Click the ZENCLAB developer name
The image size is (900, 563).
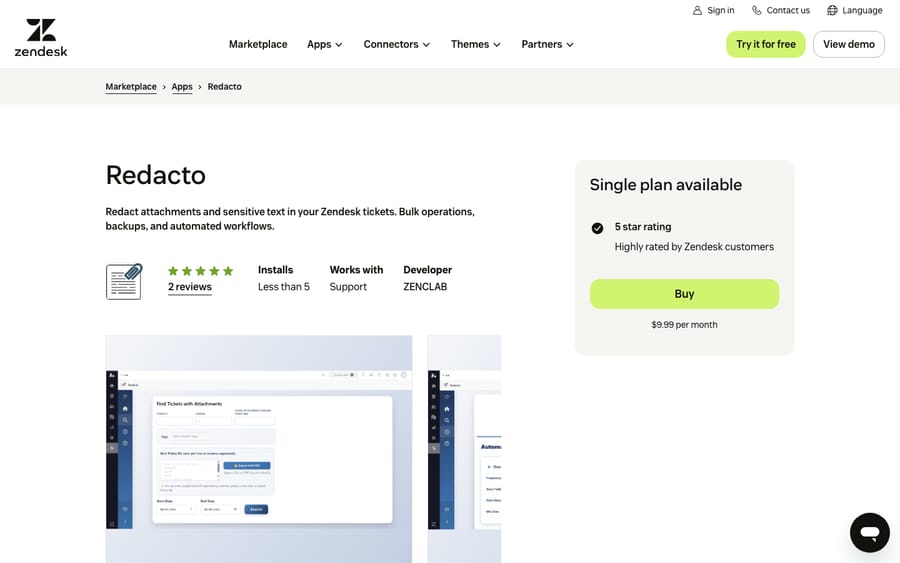click(425, 286)
